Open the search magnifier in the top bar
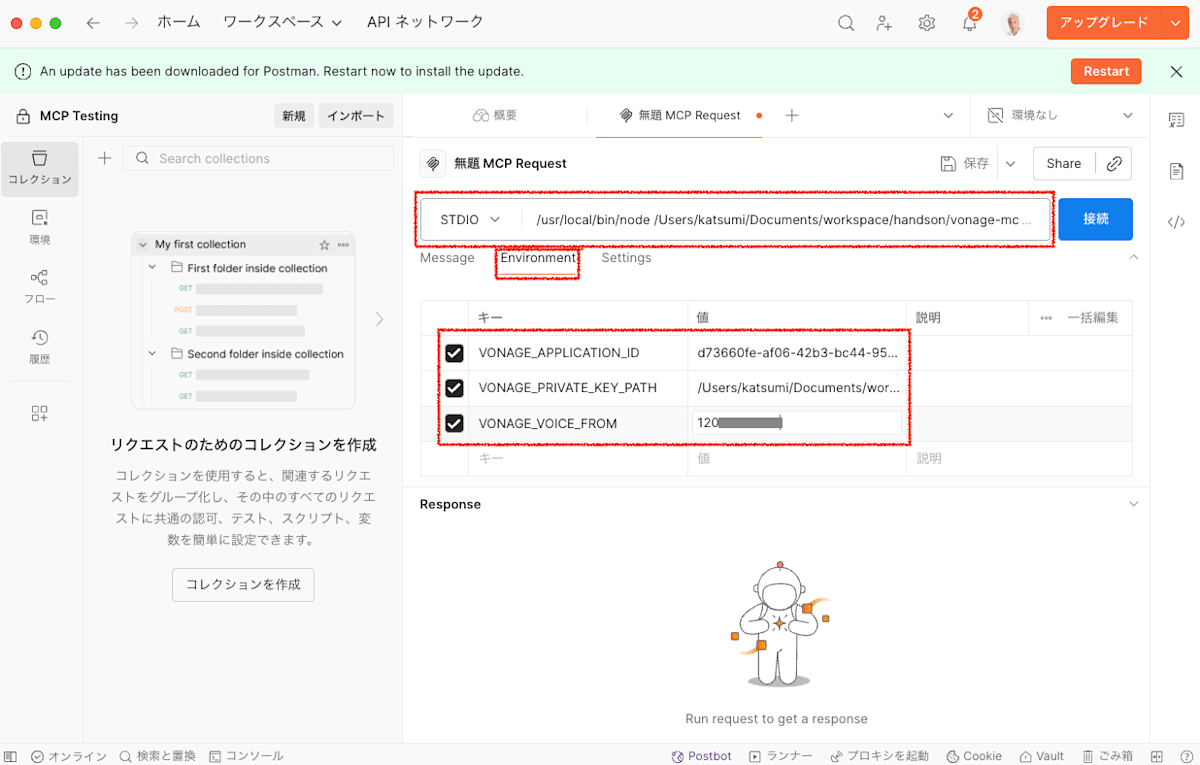The width and height of the screenshot is (1200, 765). tap(846, 23)
